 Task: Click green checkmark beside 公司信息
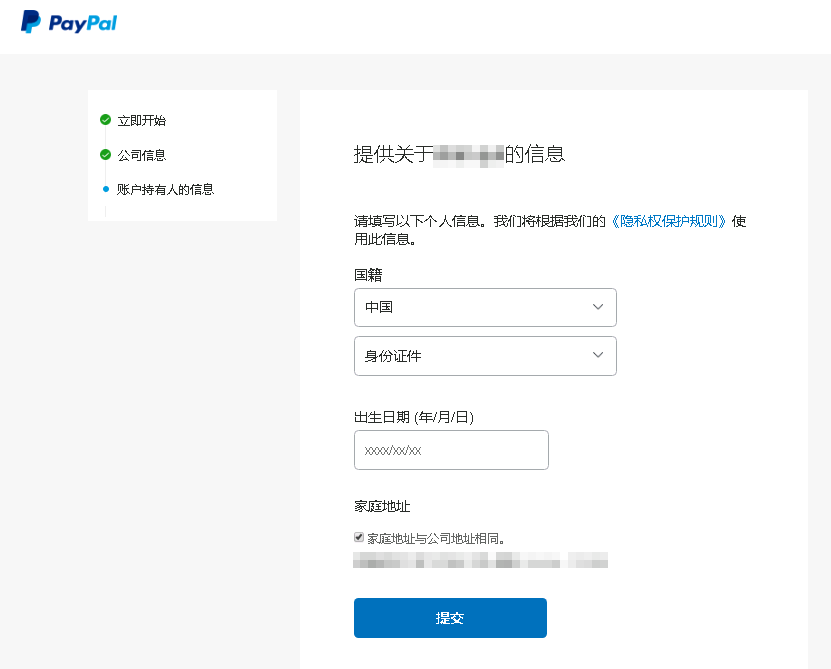pos(107,154)
